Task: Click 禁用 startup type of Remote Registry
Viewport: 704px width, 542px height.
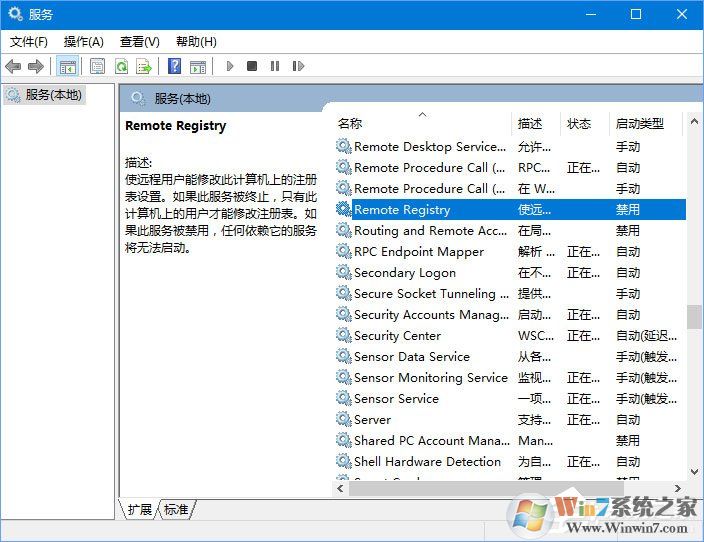Action: coord(628,209)
